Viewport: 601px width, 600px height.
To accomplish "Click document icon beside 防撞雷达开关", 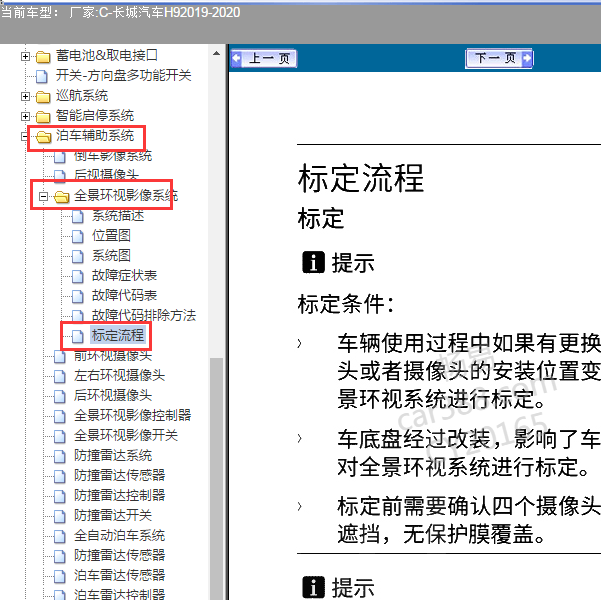I will pos(60,516).
